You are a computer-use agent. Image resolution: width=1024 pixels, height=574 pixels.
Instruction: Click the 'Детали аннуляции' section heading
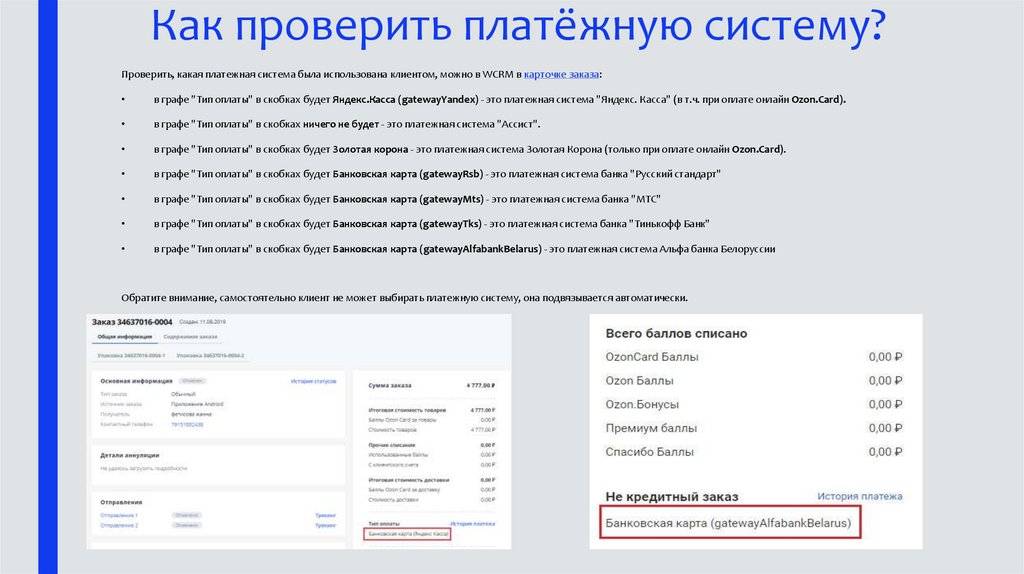(x=130, y=455)
